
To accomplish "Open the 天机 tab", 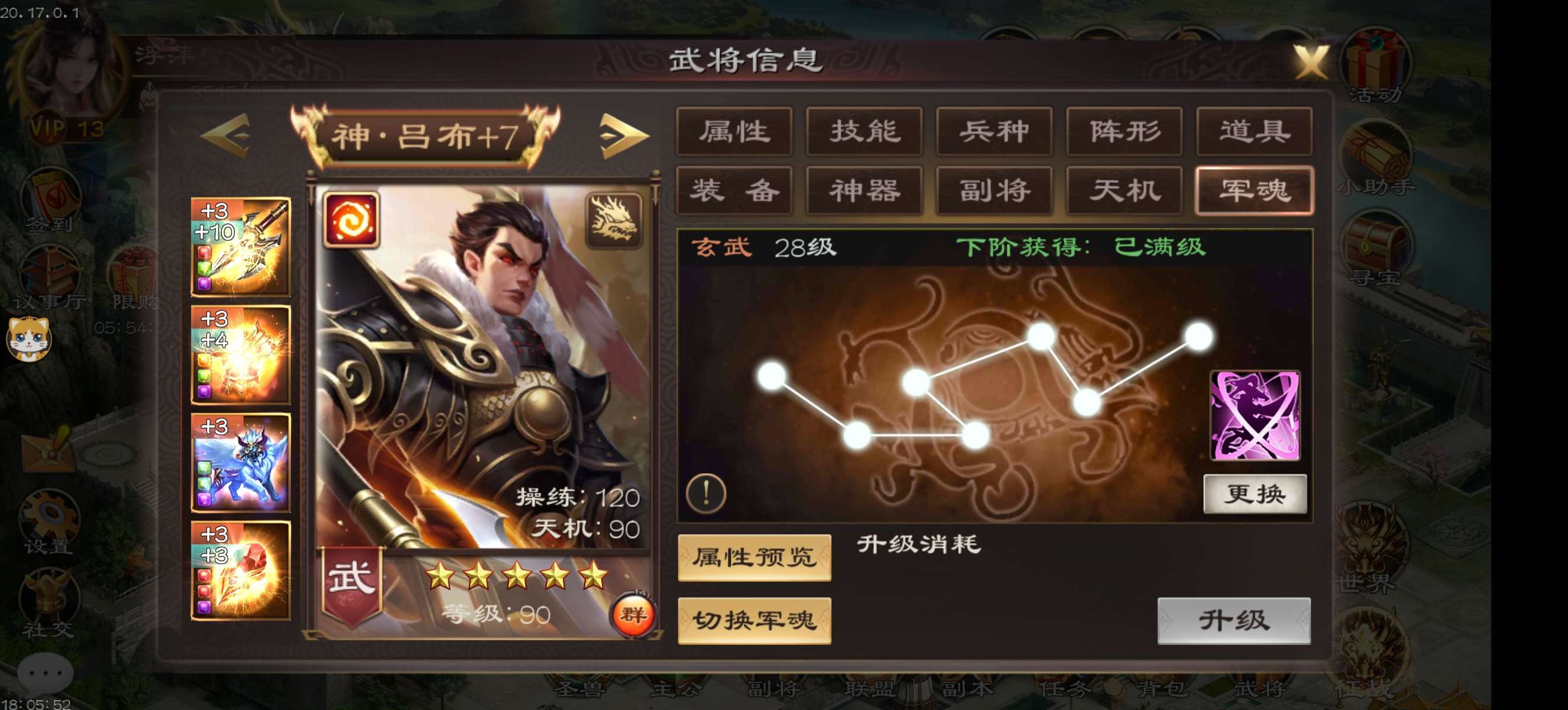I will tap(1124, 191).
